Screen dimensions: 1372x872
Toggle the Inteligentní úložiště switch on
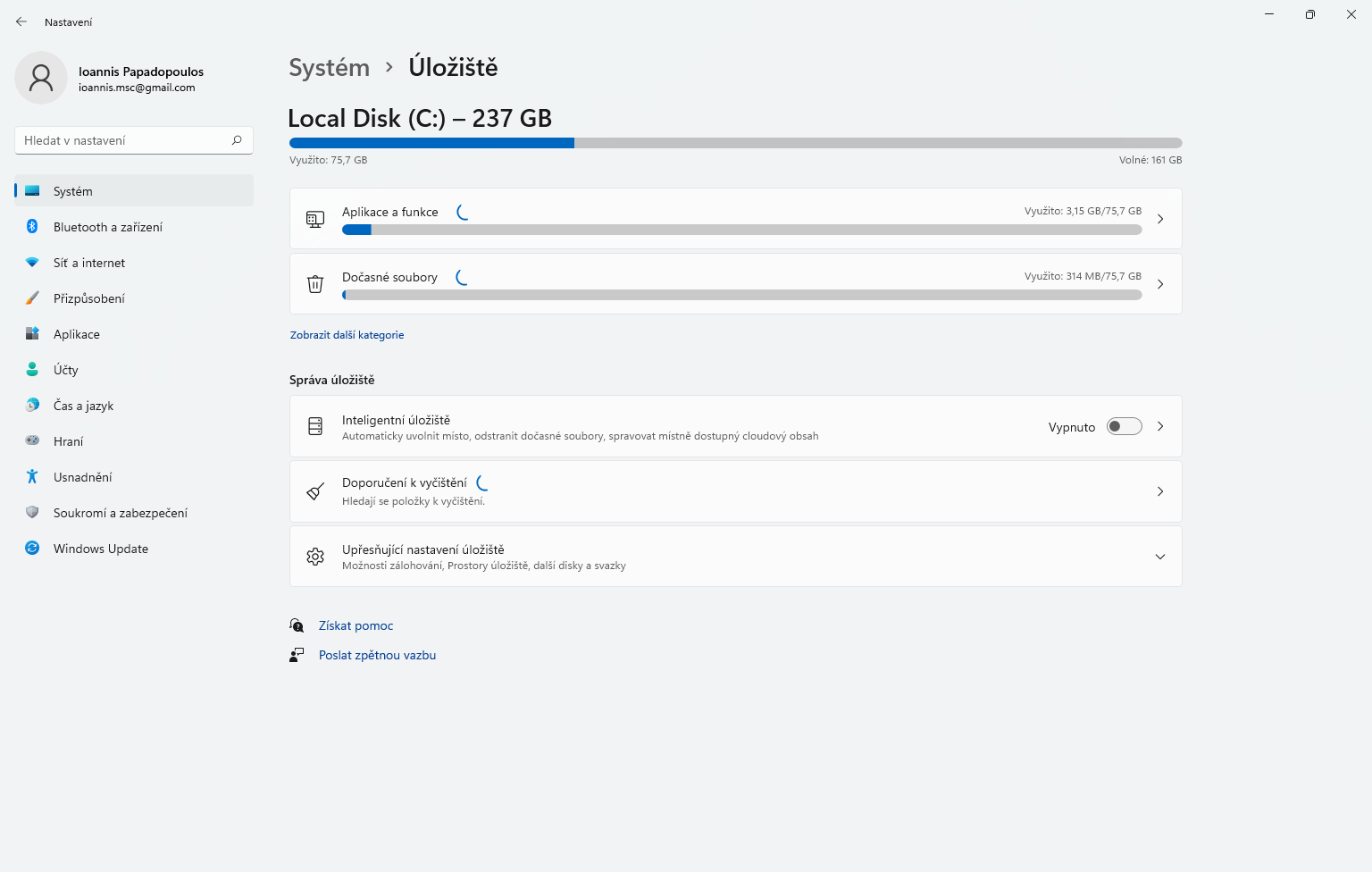point(1124,426)
